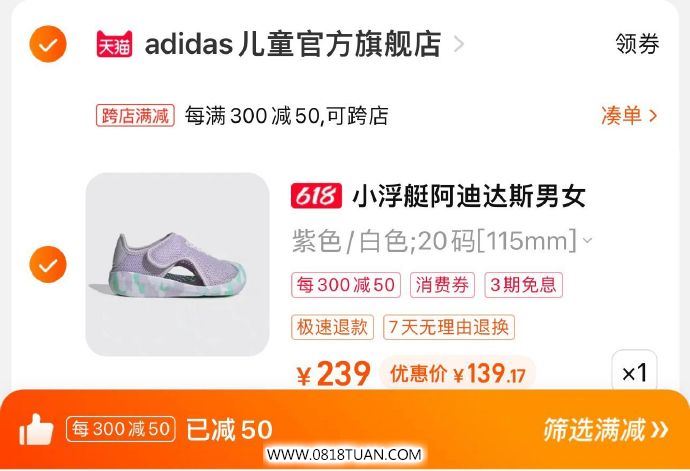Expand the 紫色/白色 20码 size selector
This screenshot has width=690, height=471.
(x=442, y=241)
